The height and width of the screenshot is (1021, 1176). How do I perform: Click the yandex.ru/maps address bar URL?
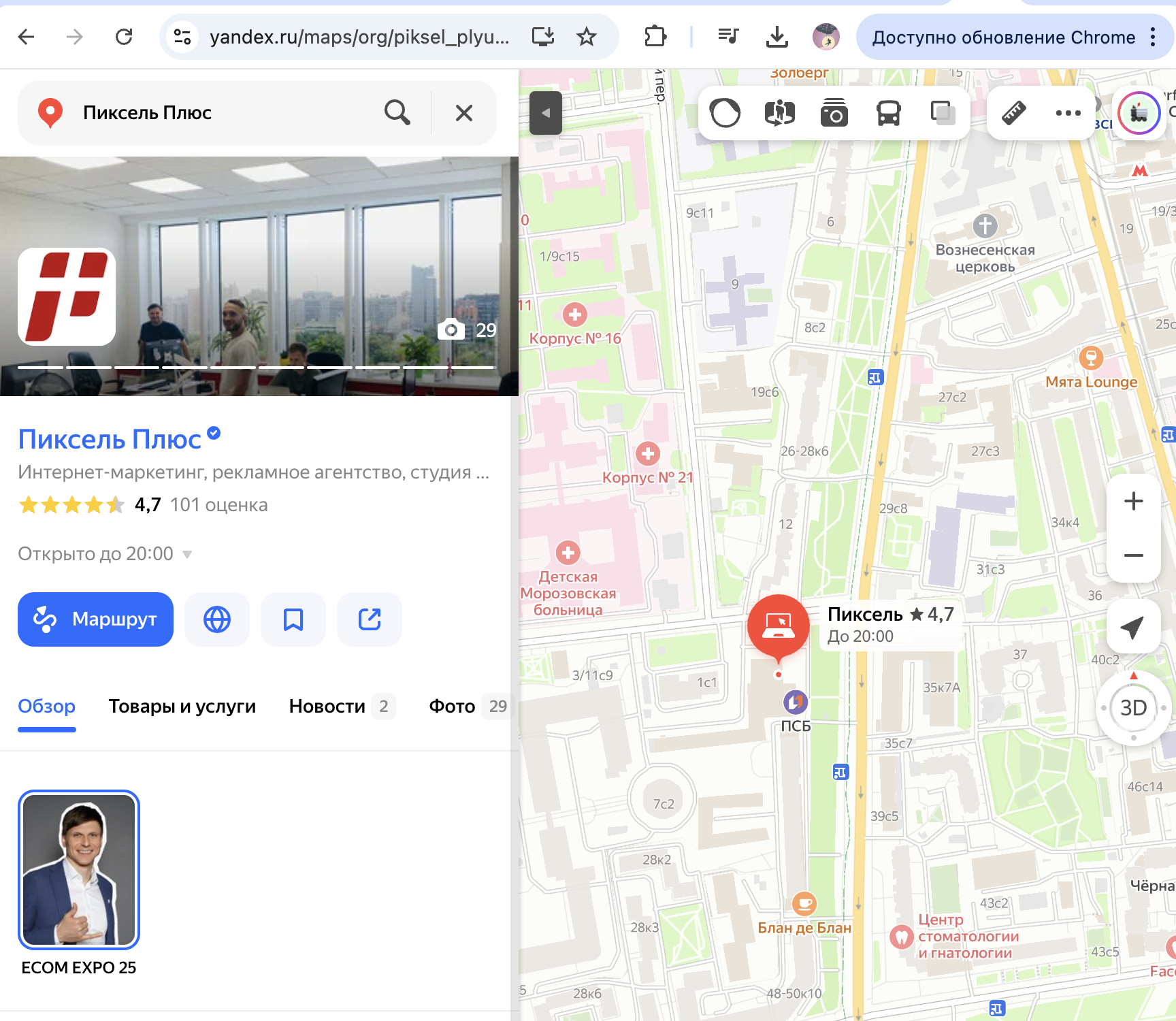coord(359,37)
